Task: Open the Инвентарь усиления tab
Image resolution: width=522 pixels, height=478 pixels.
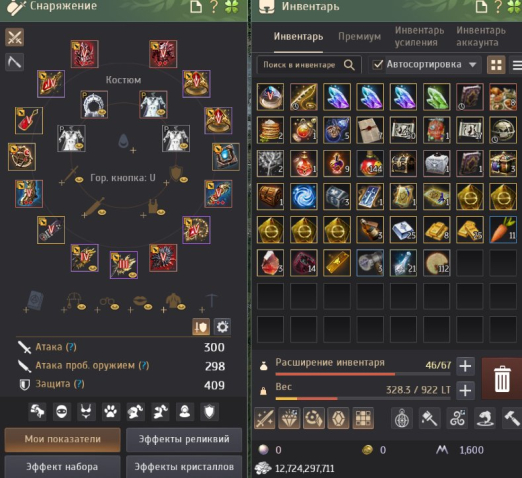Action: coord(419,36)
